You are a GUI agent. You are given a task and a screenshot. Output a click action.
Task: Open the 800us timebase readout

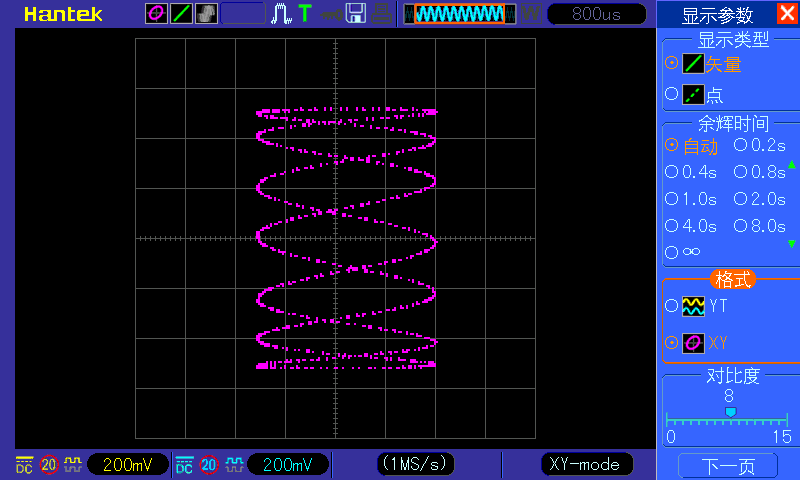[x=595, y=14]
